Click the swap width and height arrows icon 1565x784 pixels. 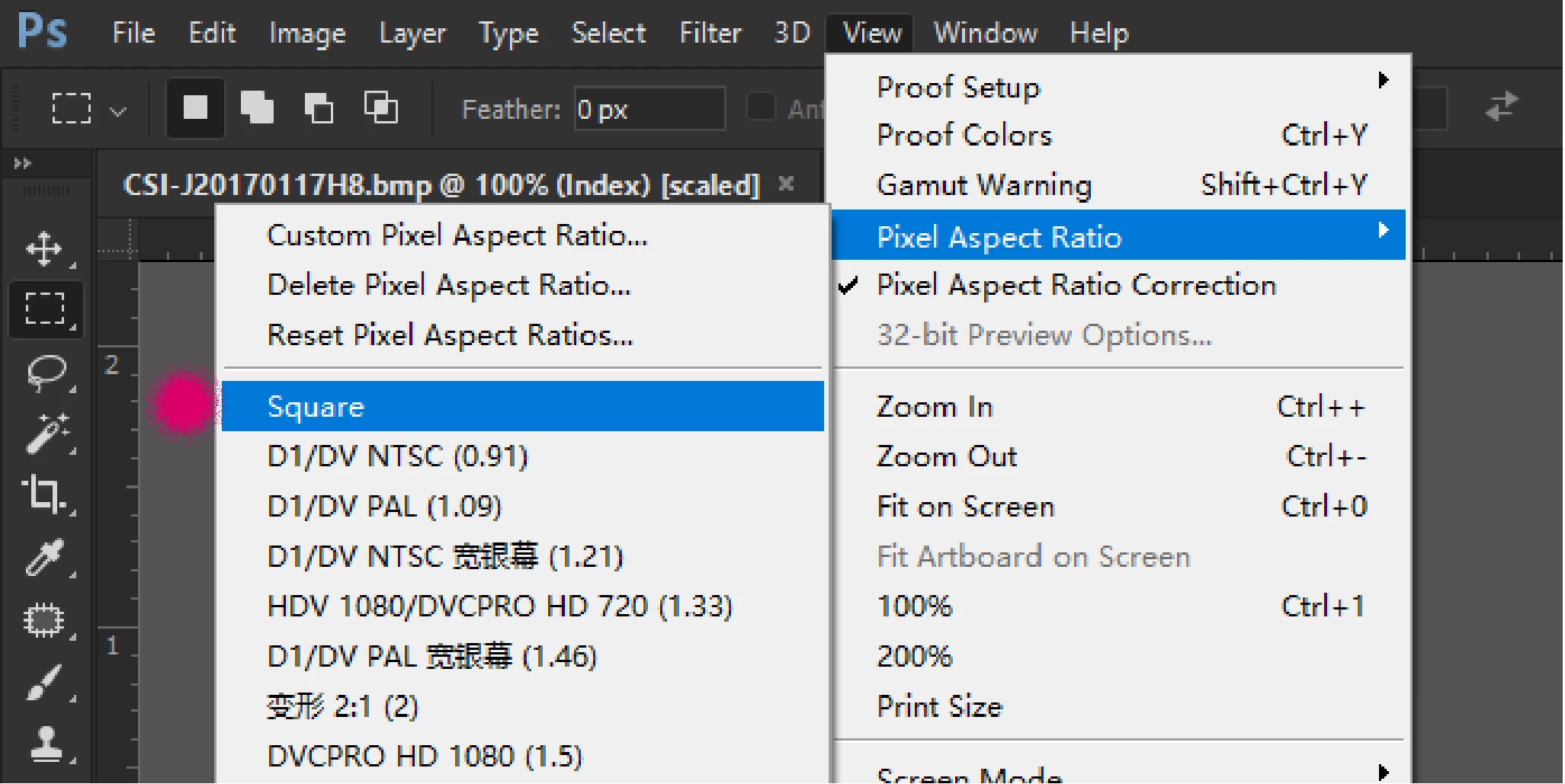[x=1502, y=107]
